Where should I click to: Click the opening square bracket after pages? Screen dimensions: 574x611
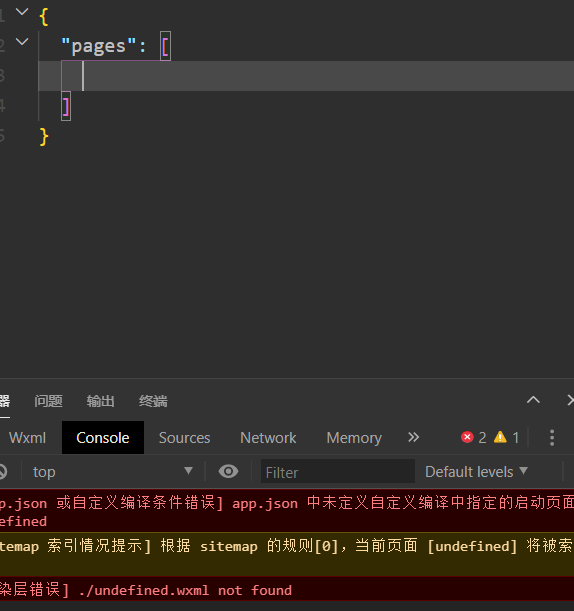pos(165,46)
